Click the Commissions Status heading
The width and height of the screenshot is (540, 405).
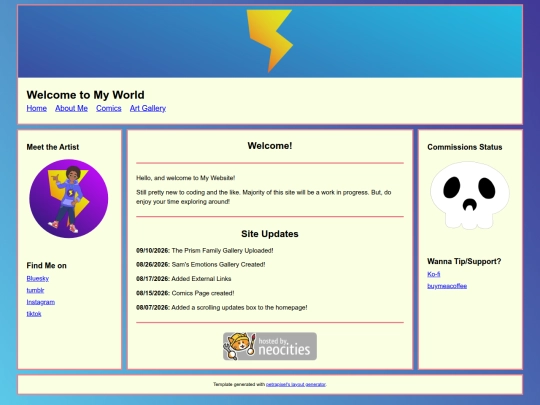click(465, 147)
